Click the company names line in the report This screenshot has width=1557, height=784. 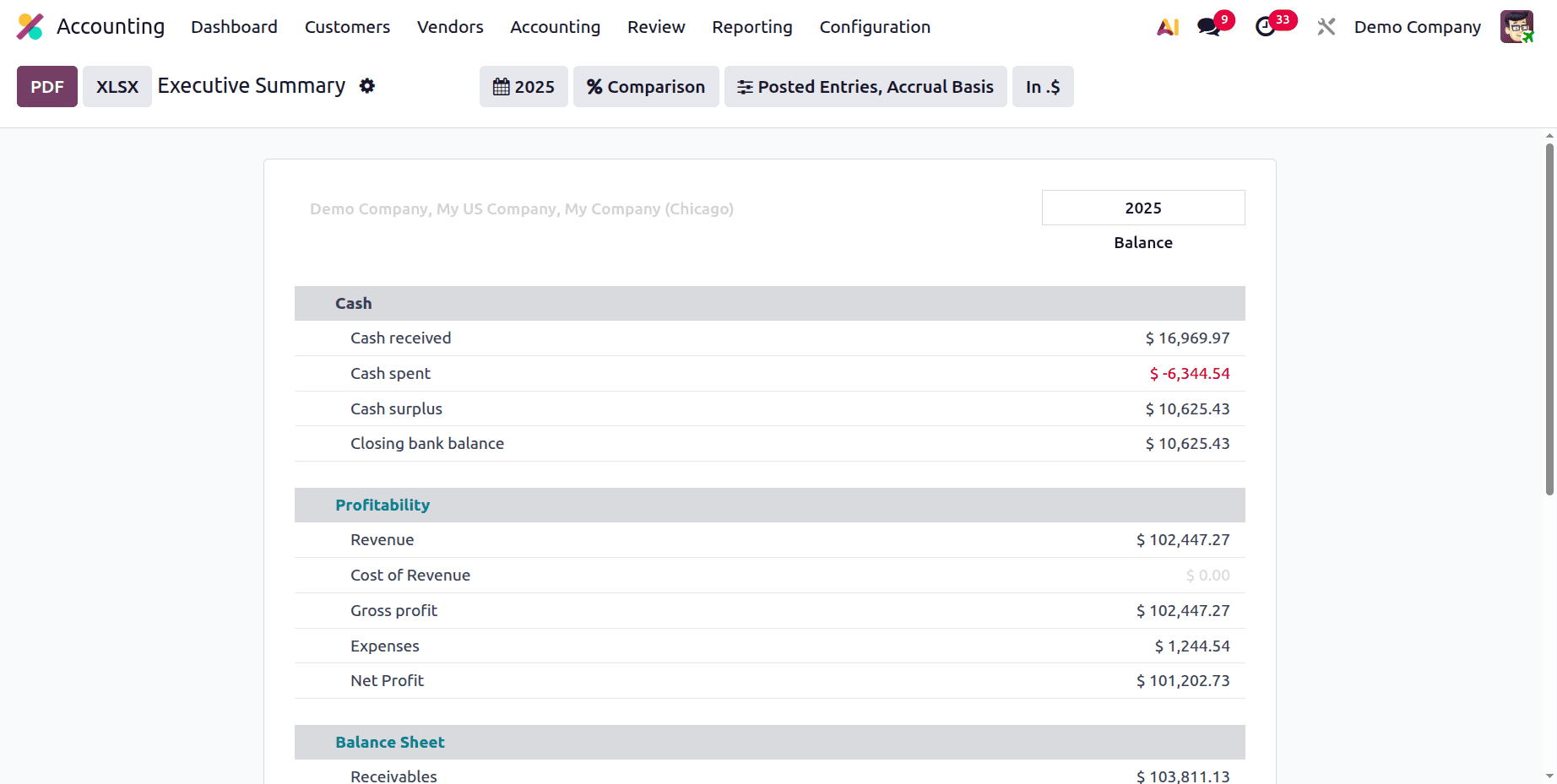coord(522,208)
